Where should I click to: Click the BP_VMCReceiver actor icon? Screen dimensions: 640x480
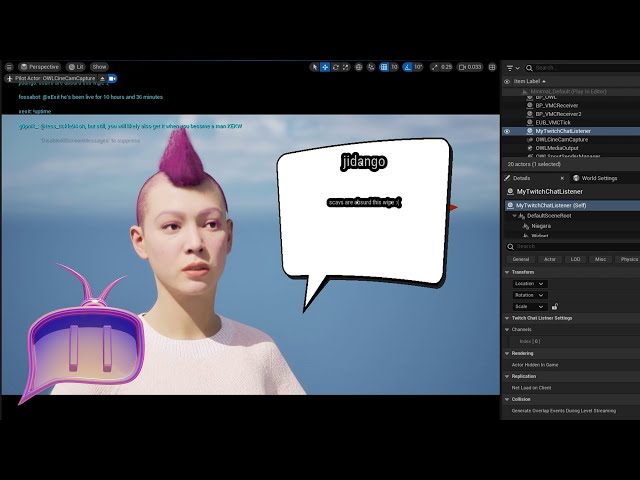[x=530, y=105]
